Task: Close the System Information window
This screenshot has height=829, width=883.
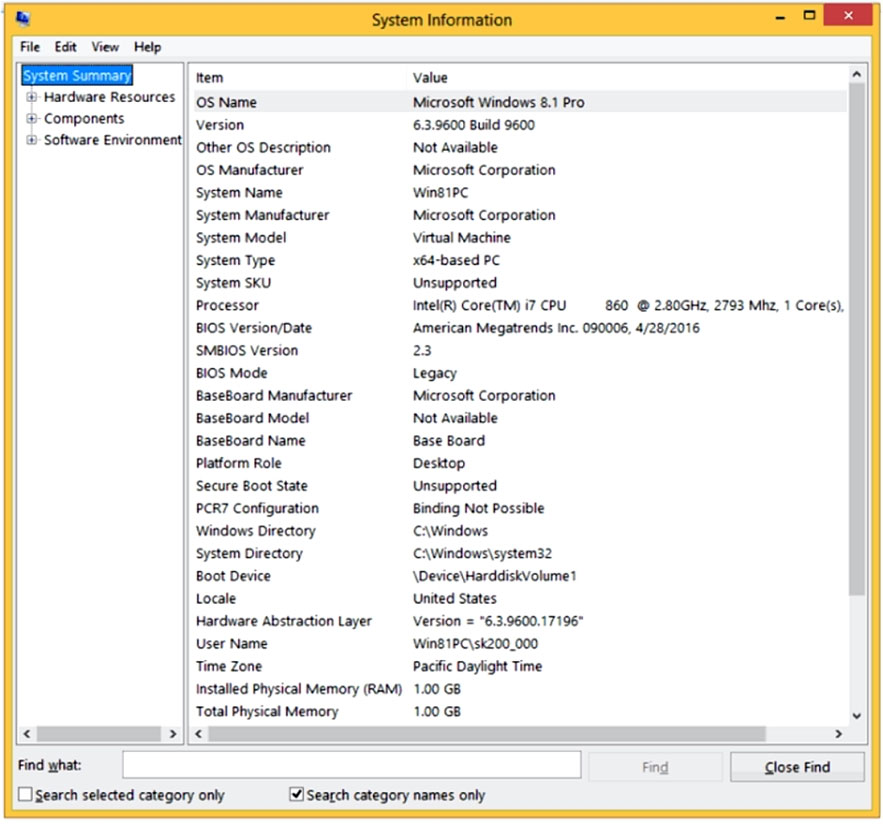Action: pyautogui.click(x=848, y=15)
